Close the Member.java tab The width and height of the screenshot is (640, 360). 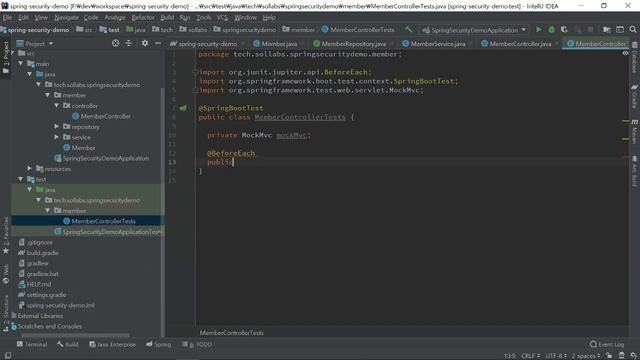coord(302,44)
